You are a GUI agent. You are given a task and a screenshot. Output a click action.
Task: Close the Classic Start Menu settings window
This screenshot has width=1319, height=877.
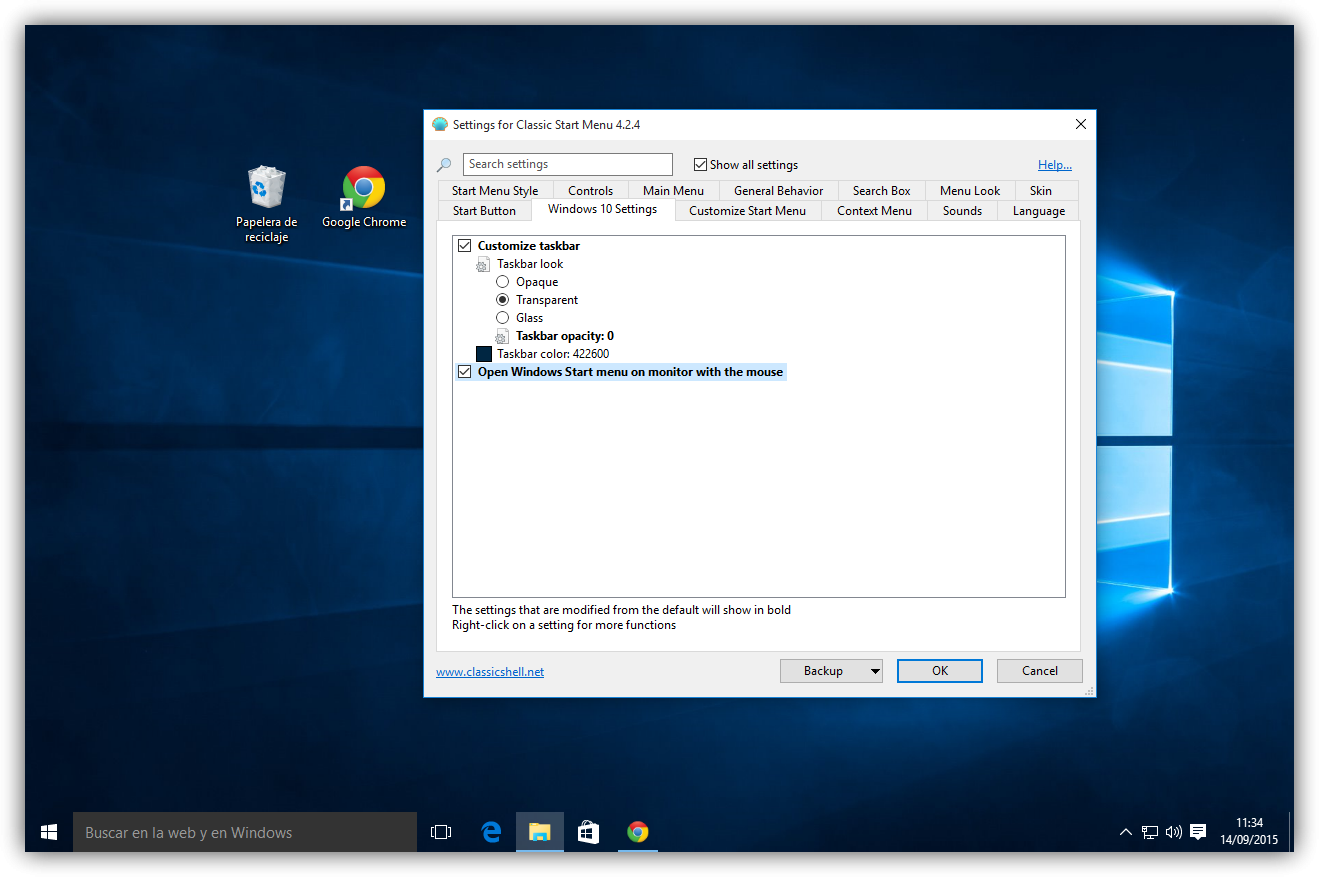click(1080, 125)
